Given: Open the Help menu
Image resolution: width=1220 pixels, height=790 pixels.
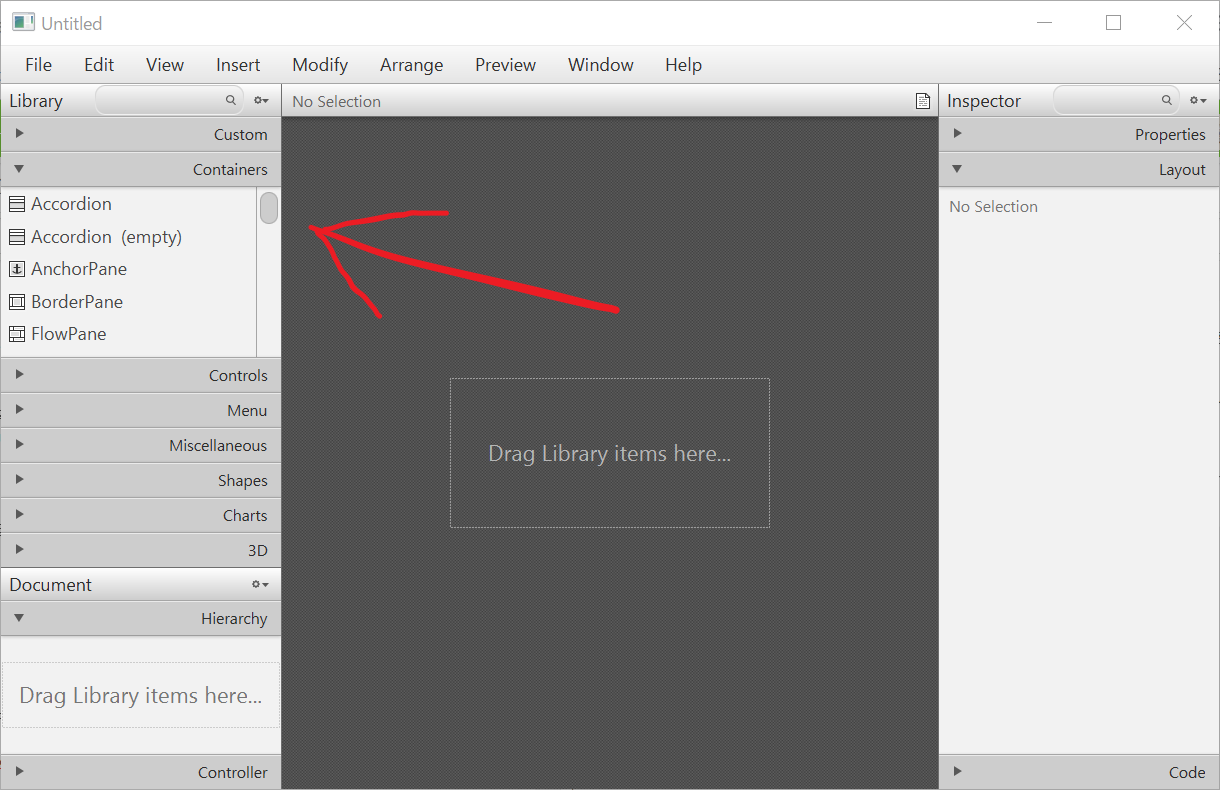Looking at the screenshot, I should [x=683, y=65].
